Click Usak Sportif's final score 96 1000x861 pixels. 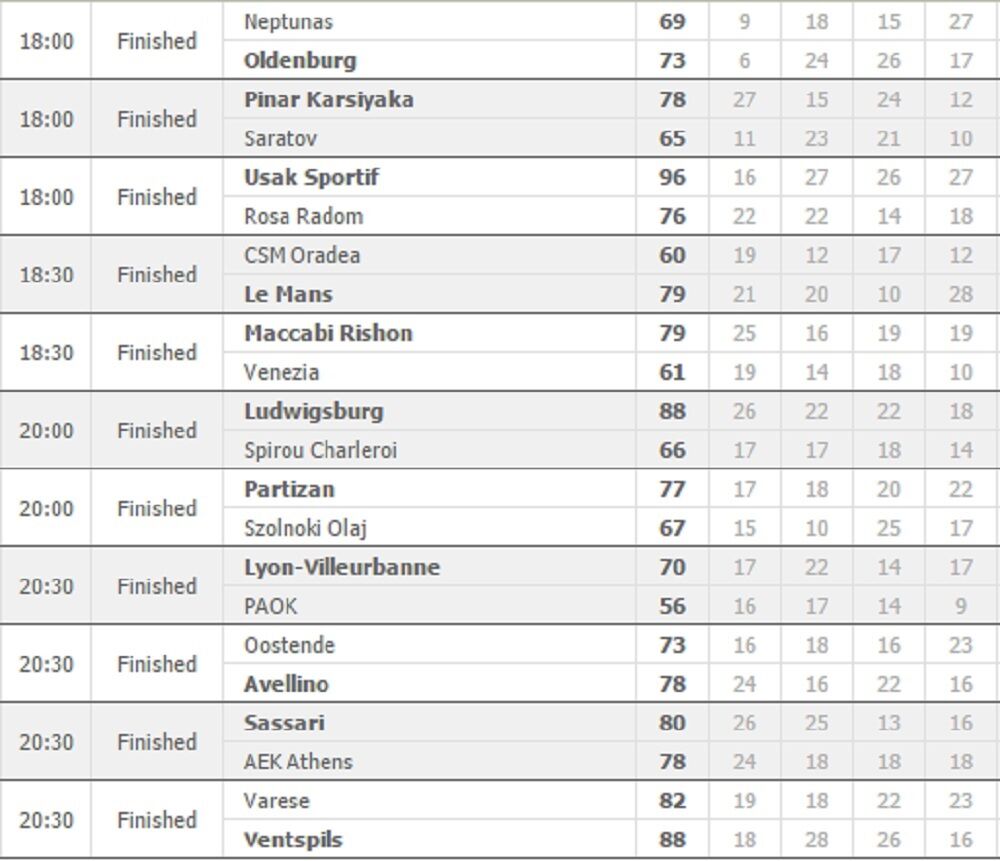[672, 178]
